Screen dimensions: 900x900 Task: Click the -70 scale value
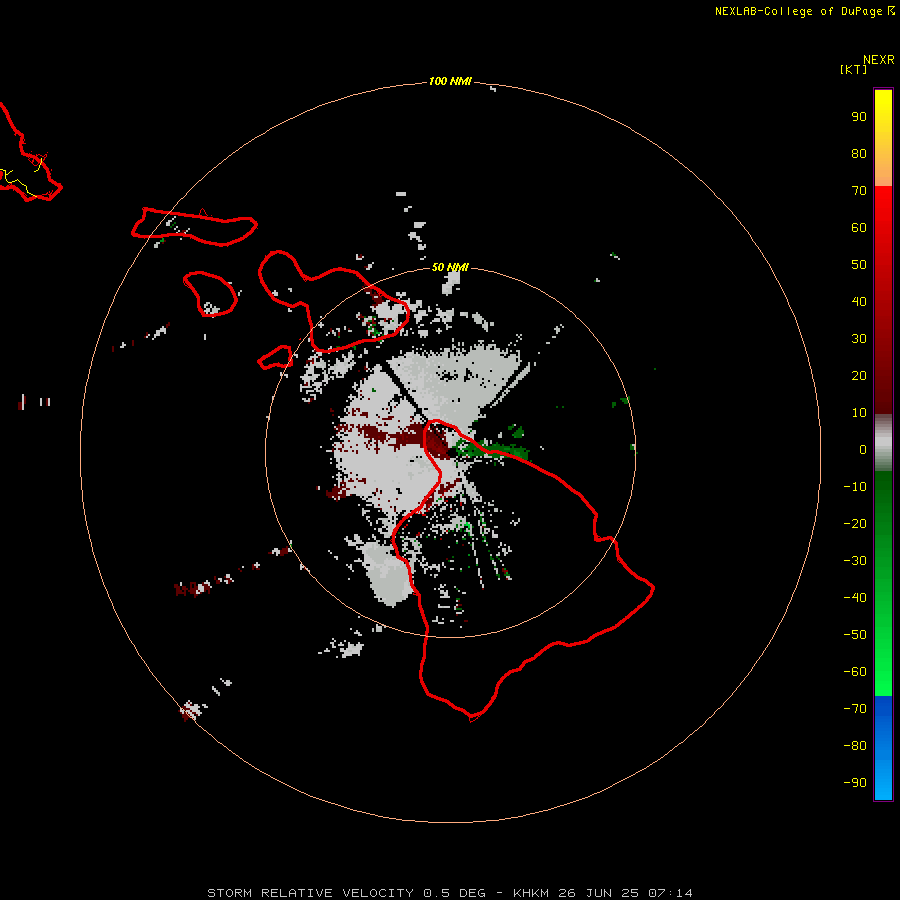pyautogui.click(x=855, y=709)
